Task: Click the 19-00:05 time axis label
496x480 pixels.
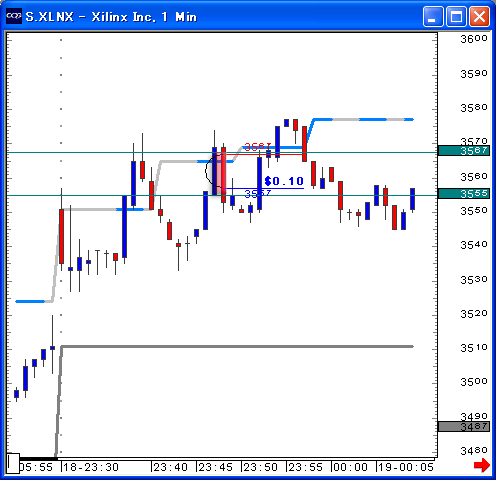Action: (406, 467)
